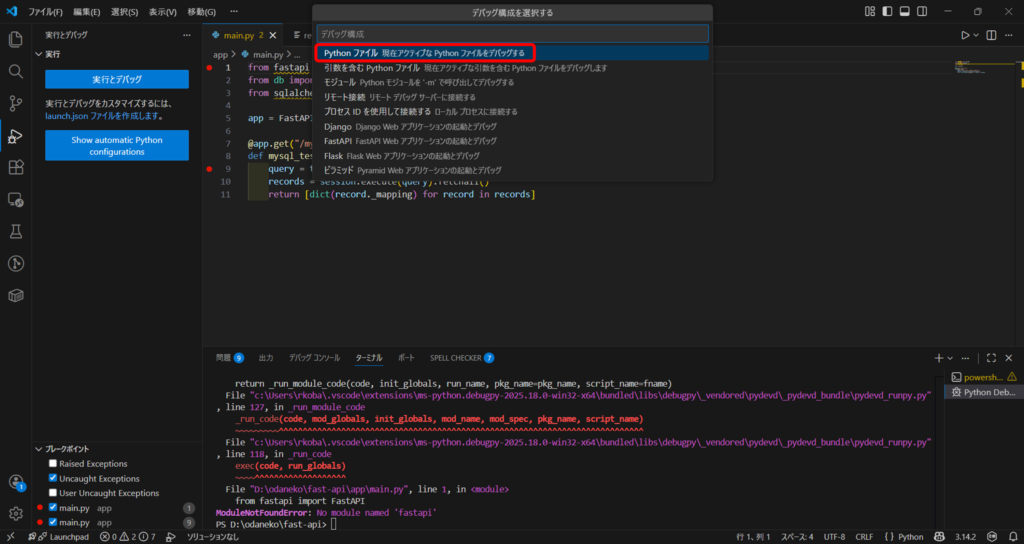The width and height of the screenshot is (1024, 544).
Task: Disable the Uncaught Exceptions checkbox
Action: pos(53,479)
